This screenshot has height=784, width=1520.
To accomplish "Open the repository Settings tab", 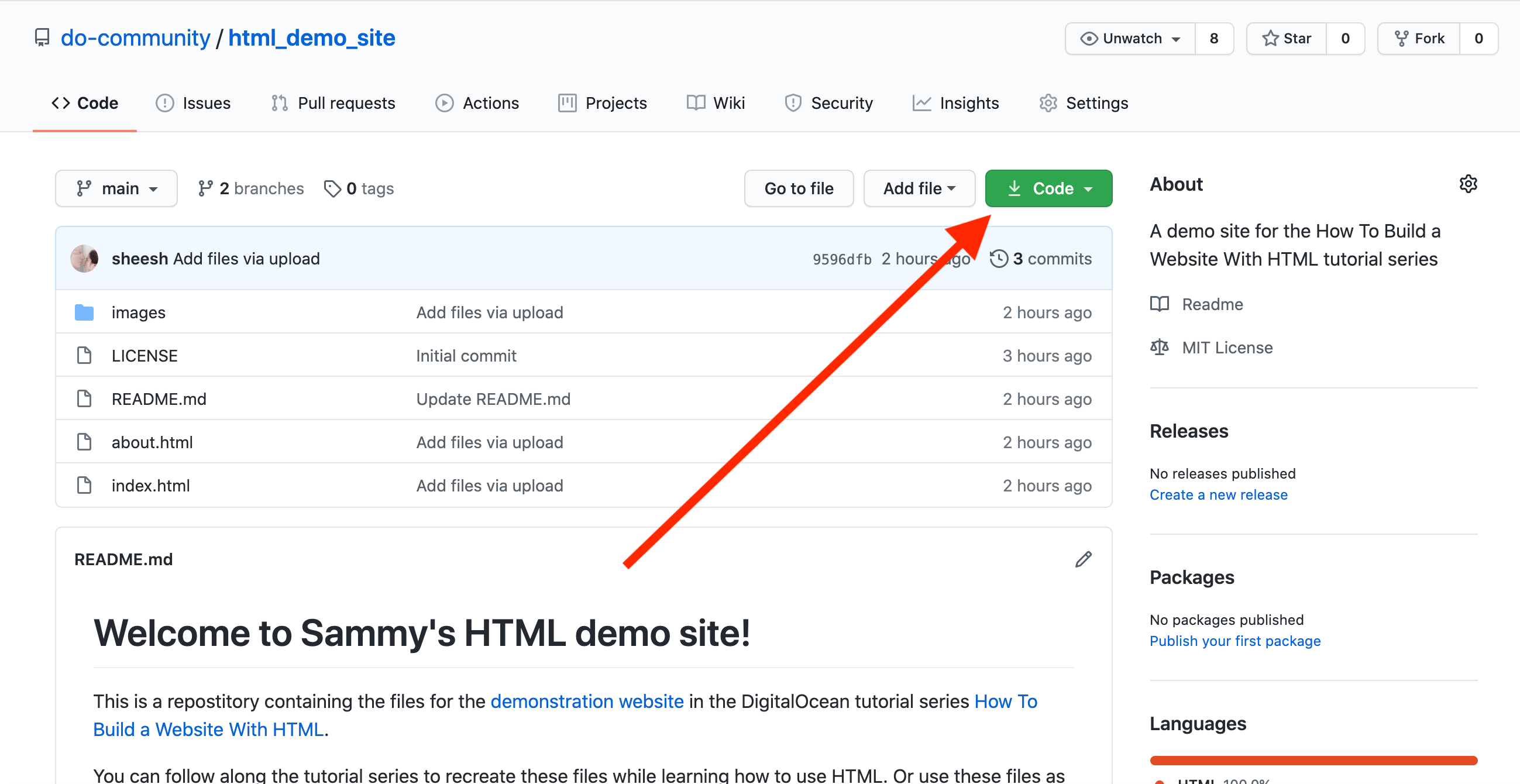I will coord(1084,103).
